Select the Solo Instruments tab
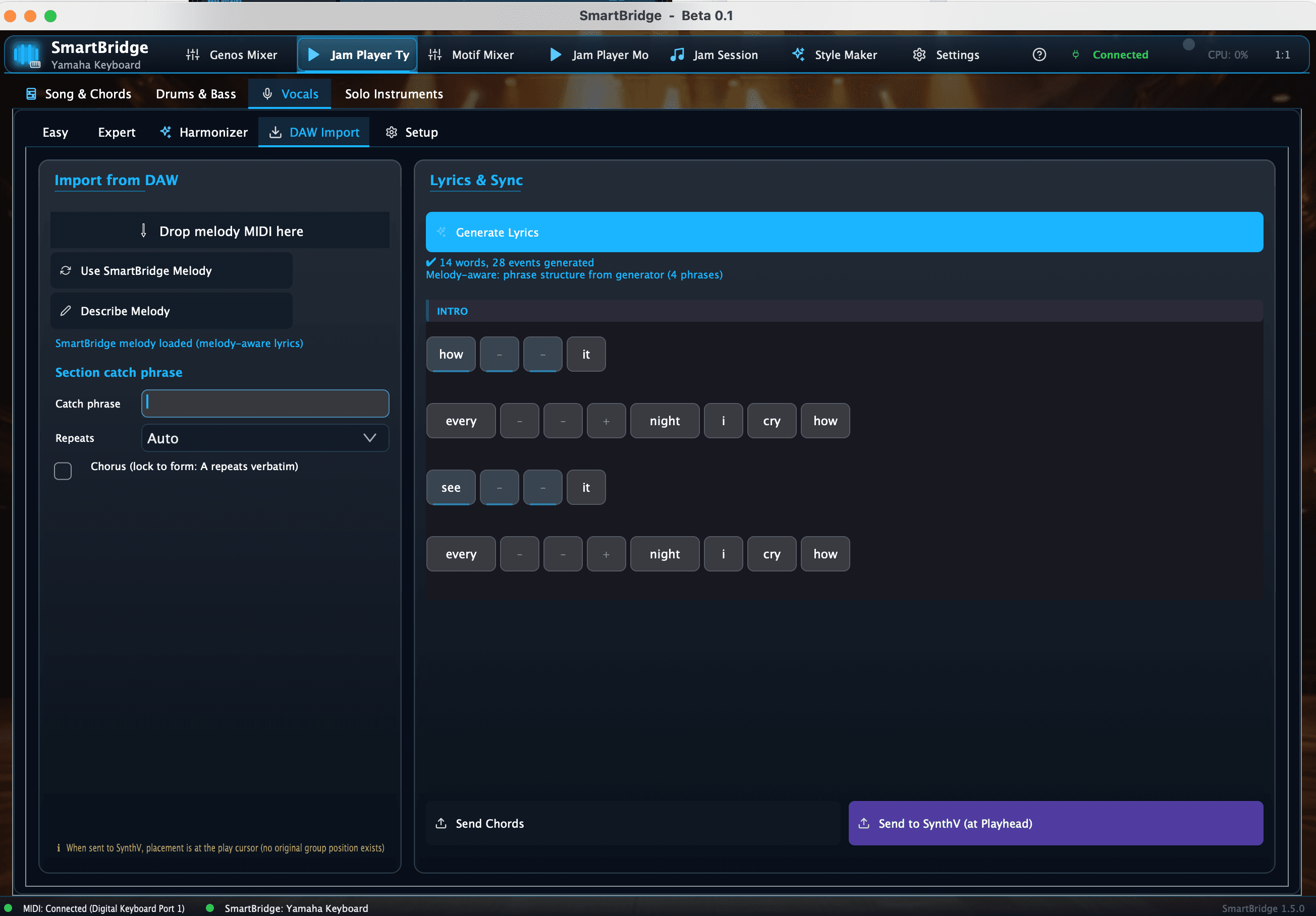1316x916 pixels. 394,94
